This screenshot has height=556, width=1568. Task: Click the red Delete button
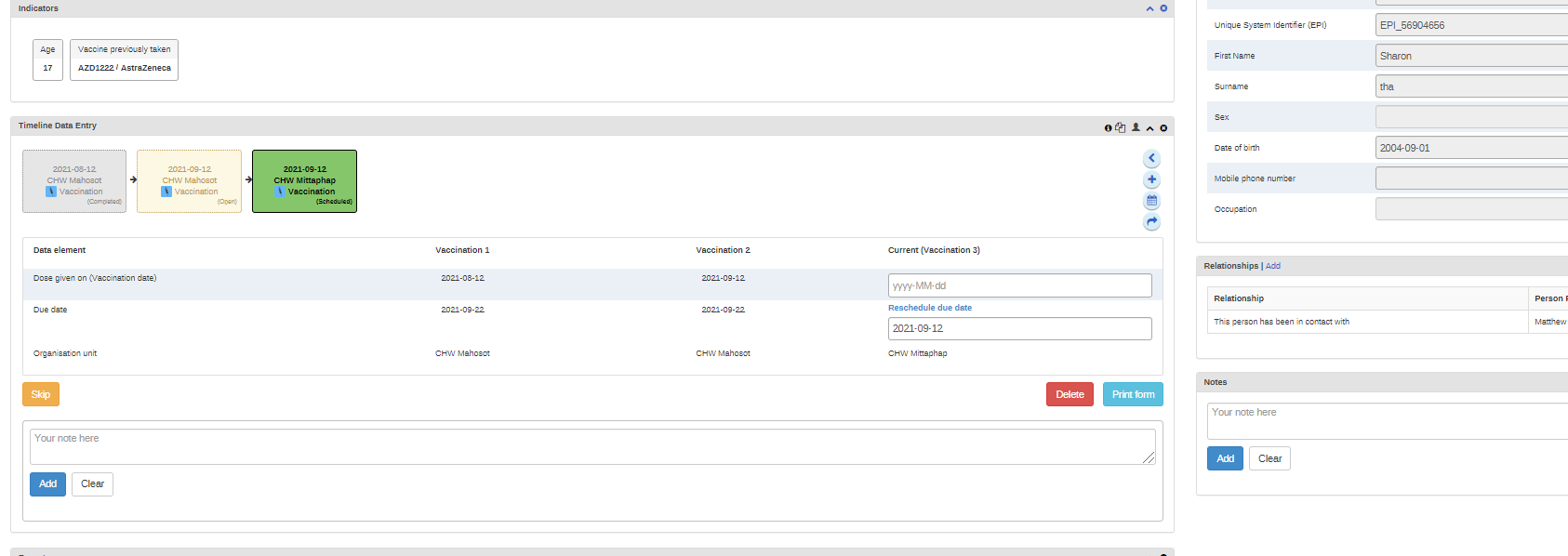(x=1070, y=394)
